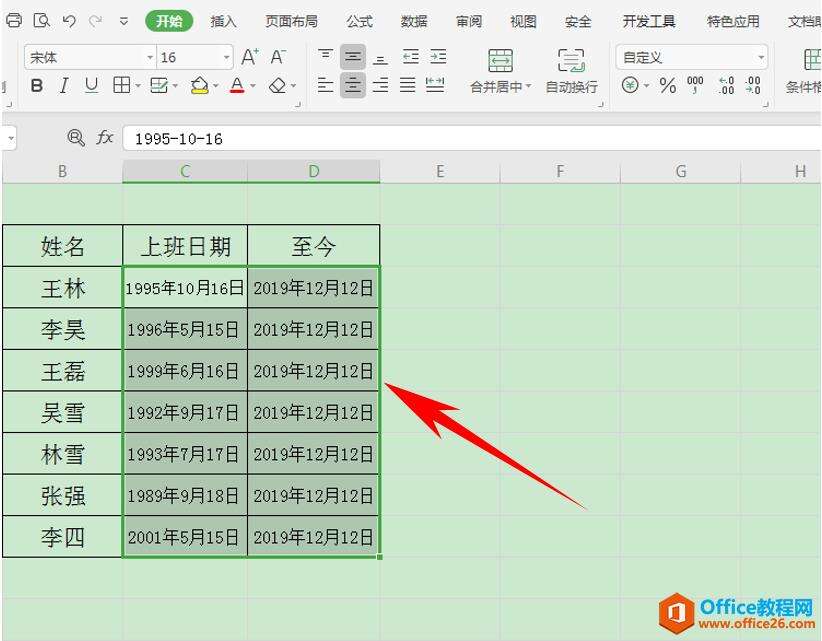The height and width of the screenshot is (641, 822).
Task: Click the decrease decimal places icon
Action: (752, 86)
